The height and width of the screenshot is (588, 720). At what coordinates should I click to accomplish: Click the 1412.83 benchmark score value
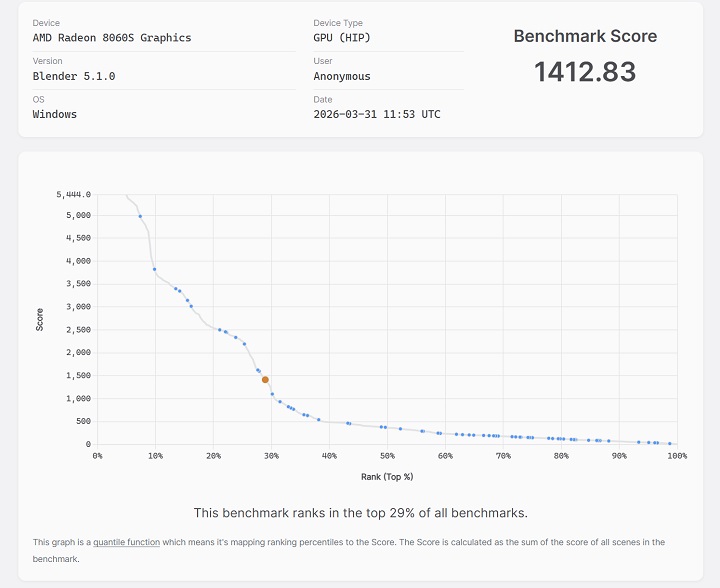coord(585,72)
